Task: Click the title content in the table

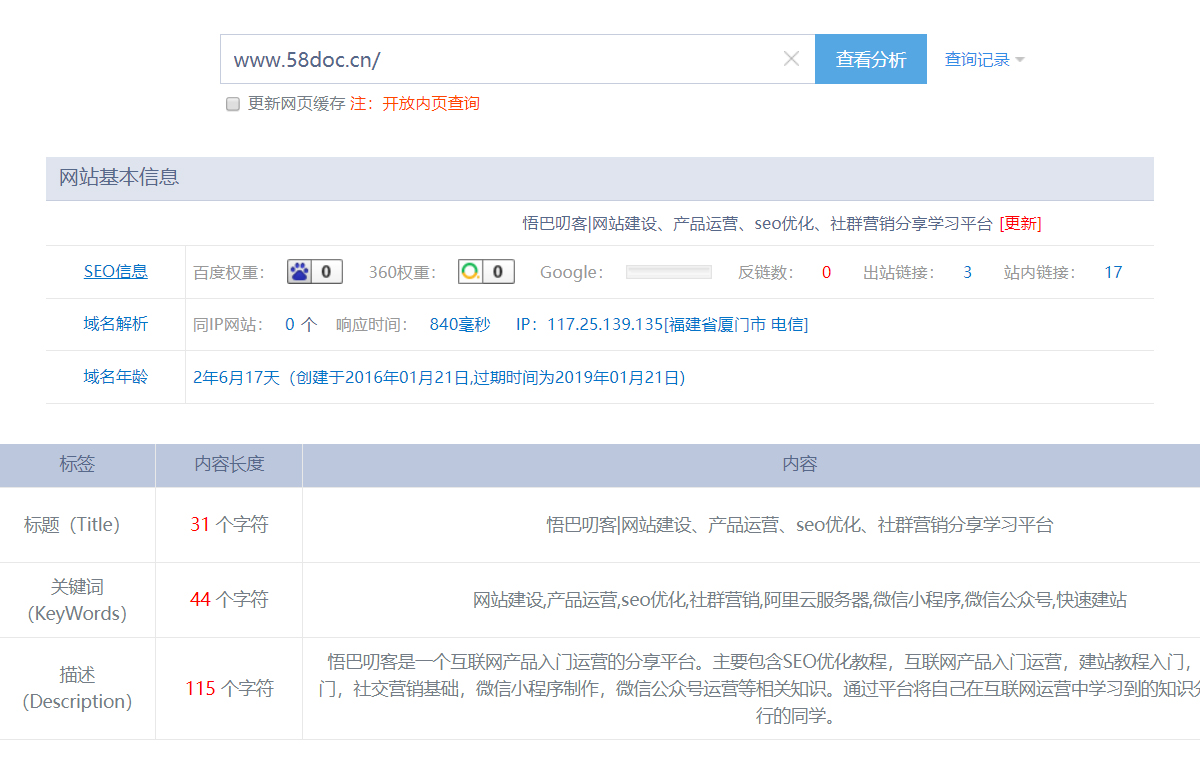Action: (x=799, y=524)
